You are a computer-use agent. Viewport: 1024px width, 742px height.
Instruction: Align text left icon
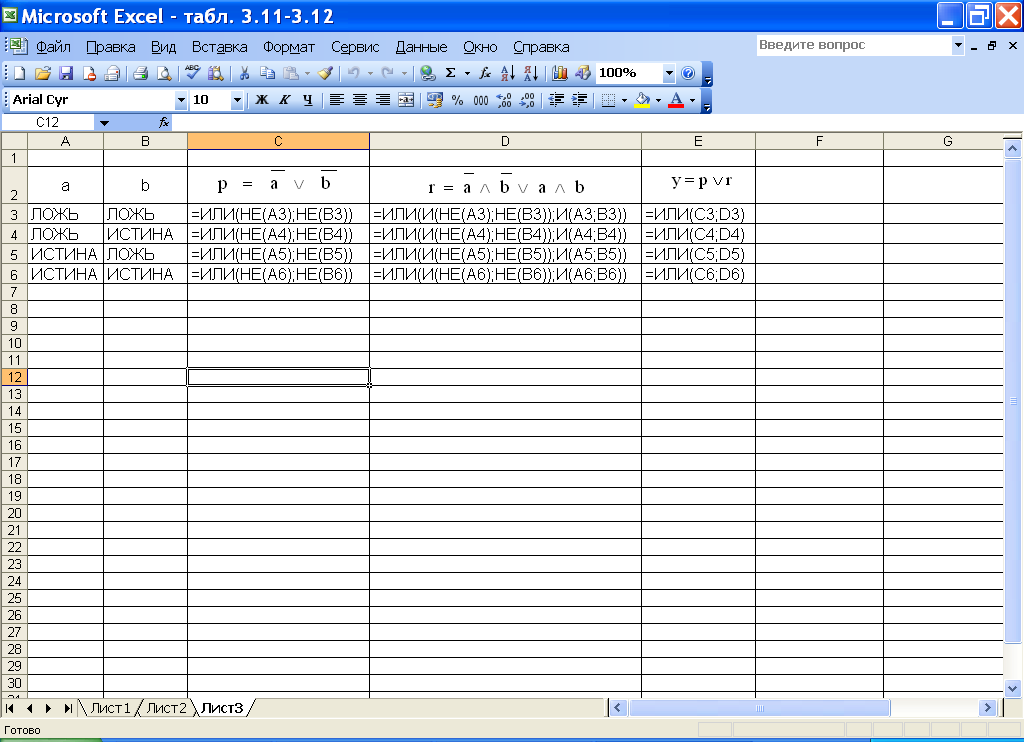coord(336,100)
